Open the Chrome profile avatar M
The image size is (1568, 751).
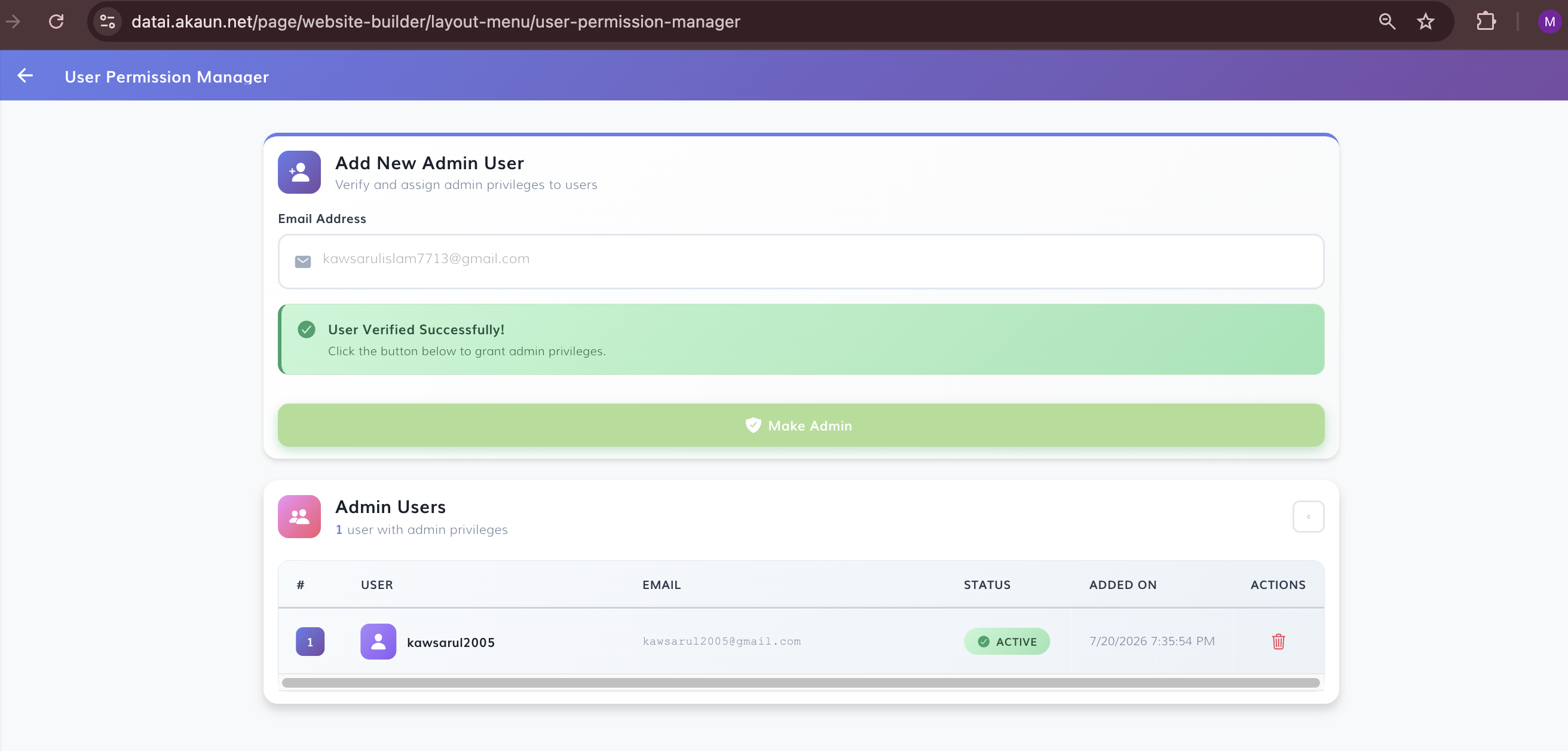click(x=1549, y=22)
